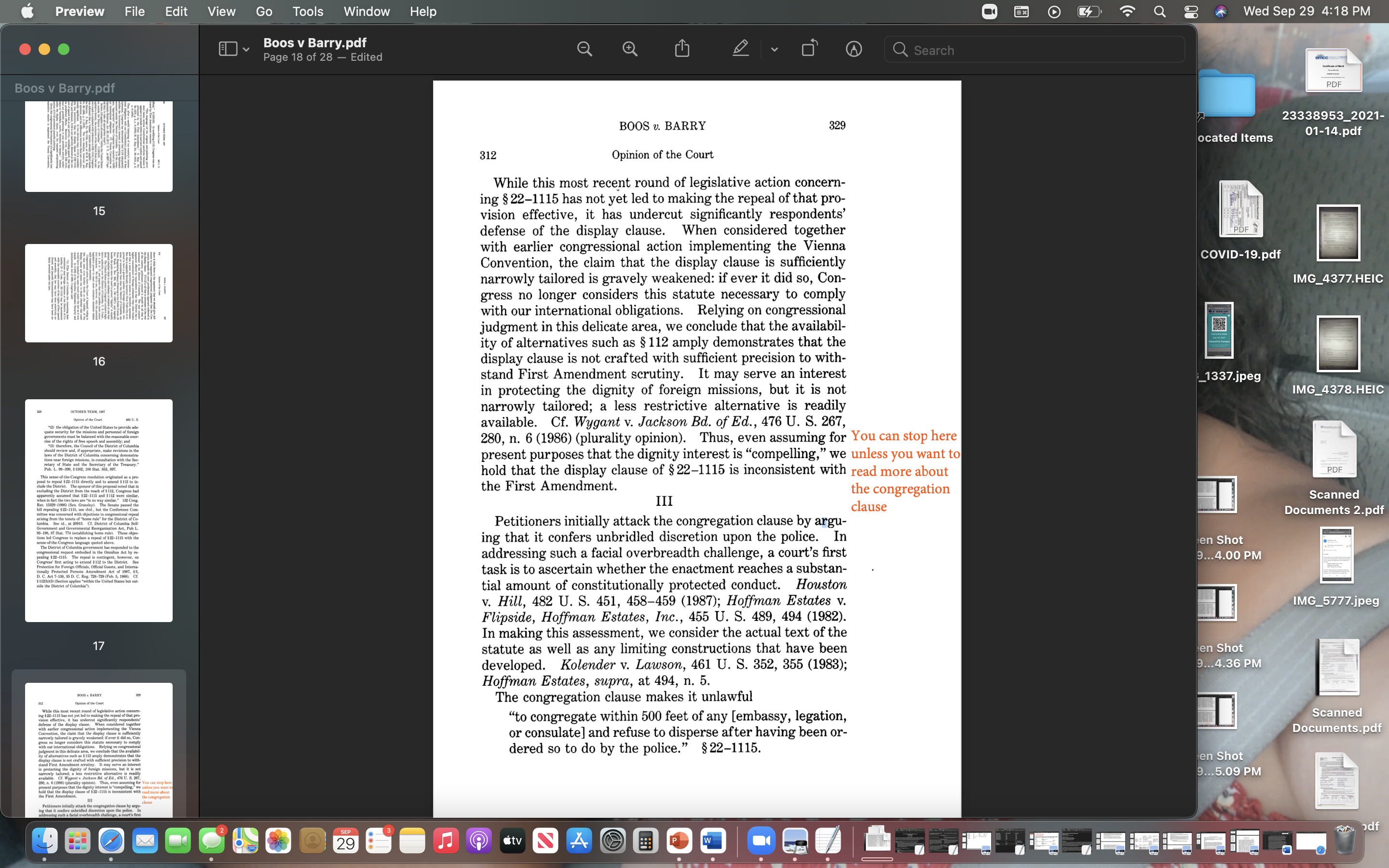The image size is (1389, 868).
Task: Select the Highlight pen tool
Action: 740,49
